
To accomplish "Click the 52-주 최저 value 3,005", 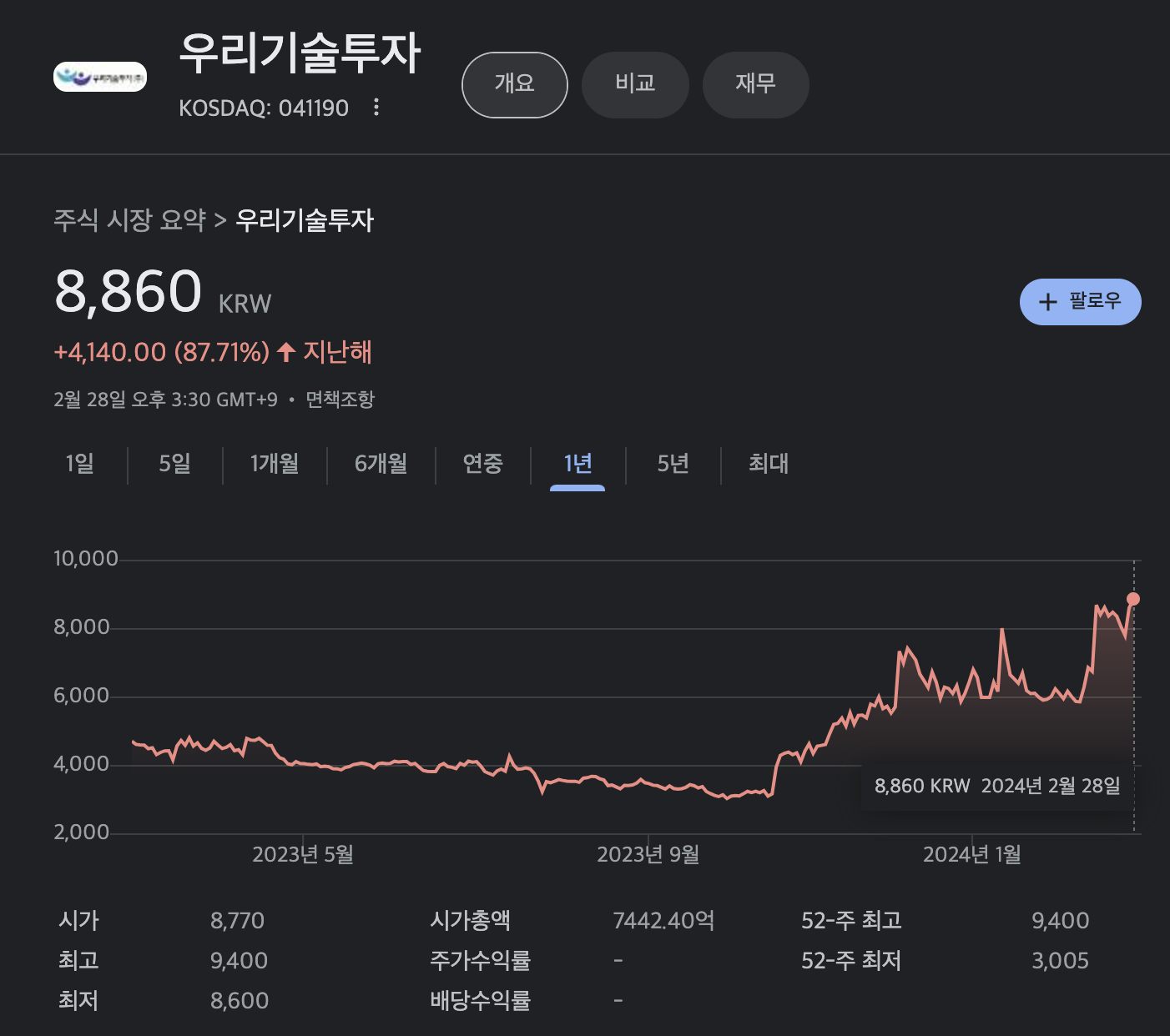I will [x=1061, y=961].
